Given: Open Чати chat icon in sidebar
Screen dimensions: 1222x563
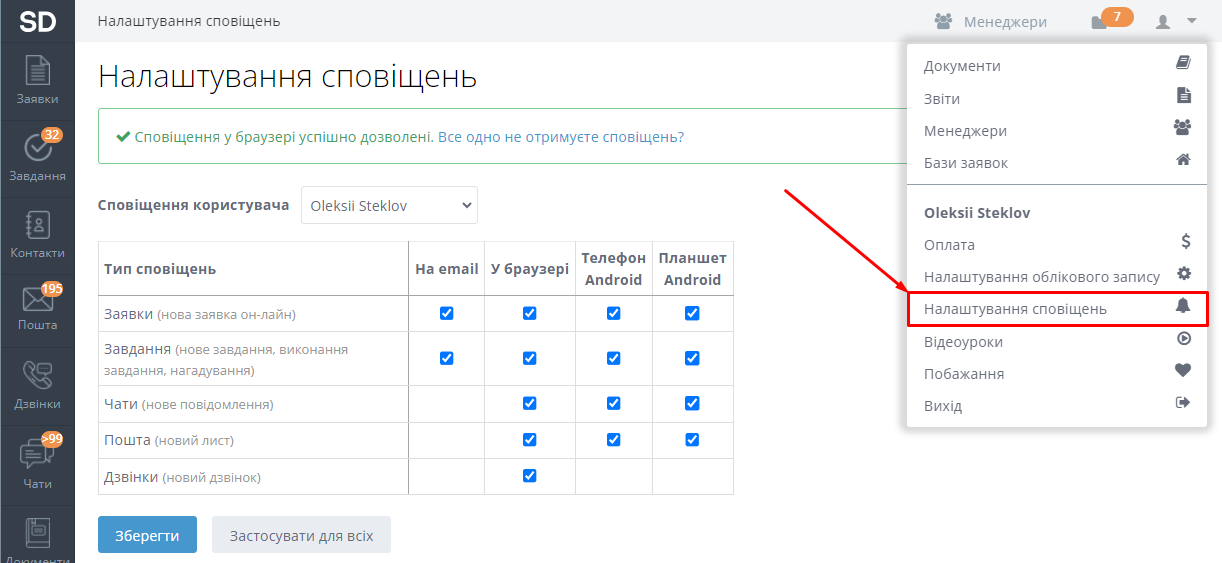Looking at the screenshot, I should pos(37,463).
